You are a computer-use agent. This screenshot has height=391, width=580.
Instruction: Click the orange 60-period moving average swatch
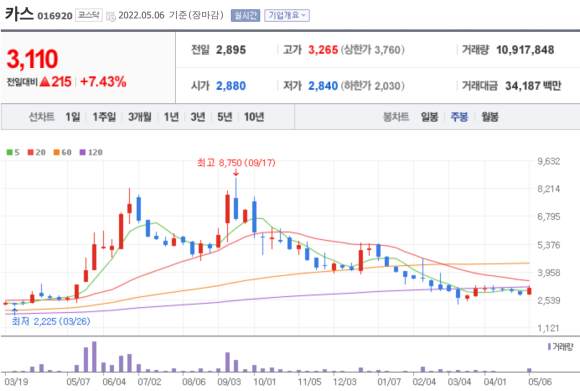pyautogui.click(x=57, y=152)
